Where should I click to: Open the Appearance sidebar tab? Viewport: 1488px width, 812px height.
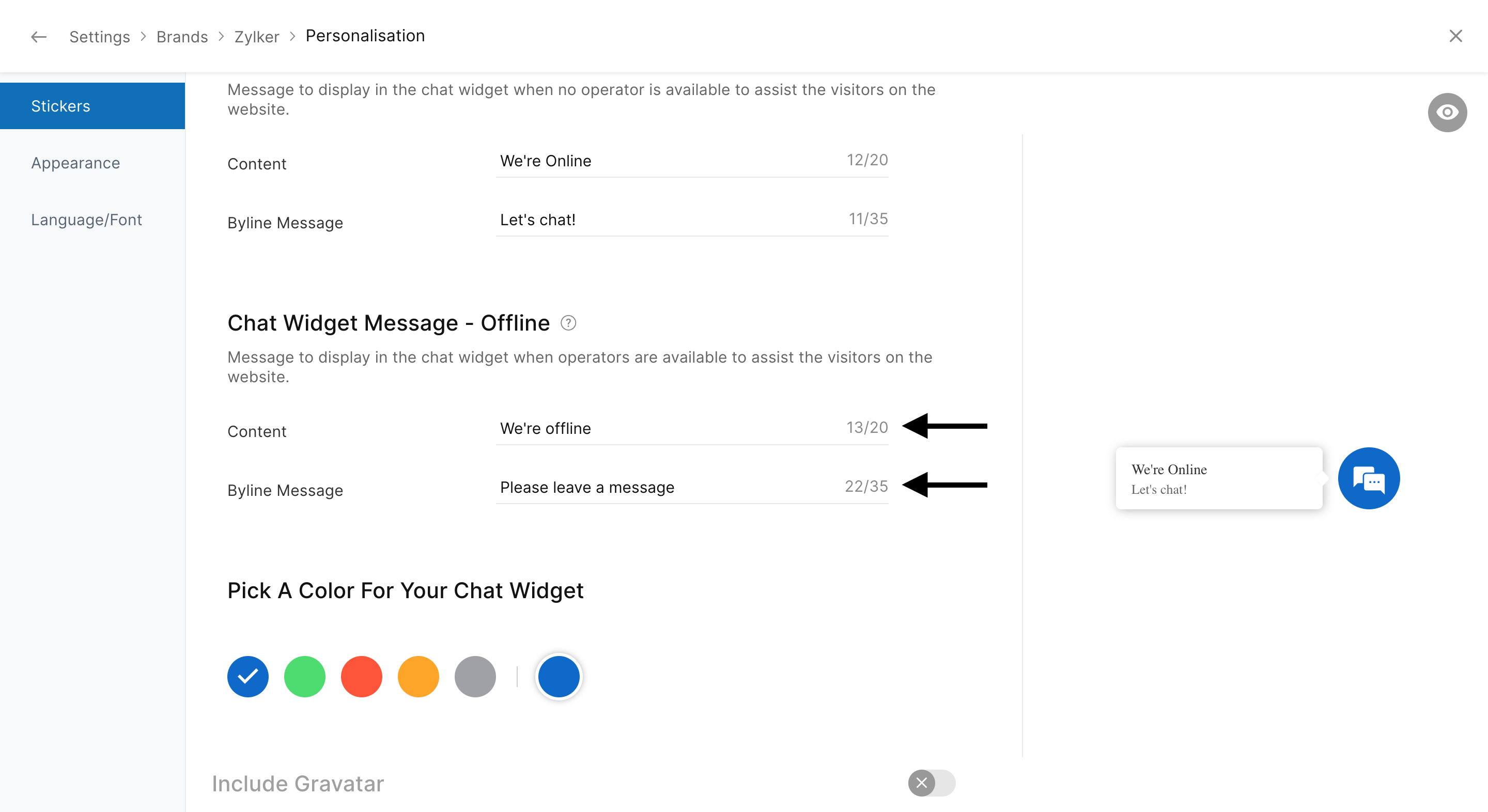point(75,163)
